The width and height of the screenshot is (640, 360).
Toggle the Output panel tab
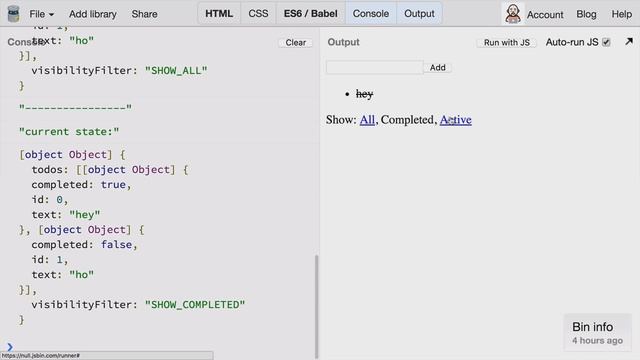tap(419, 13)
